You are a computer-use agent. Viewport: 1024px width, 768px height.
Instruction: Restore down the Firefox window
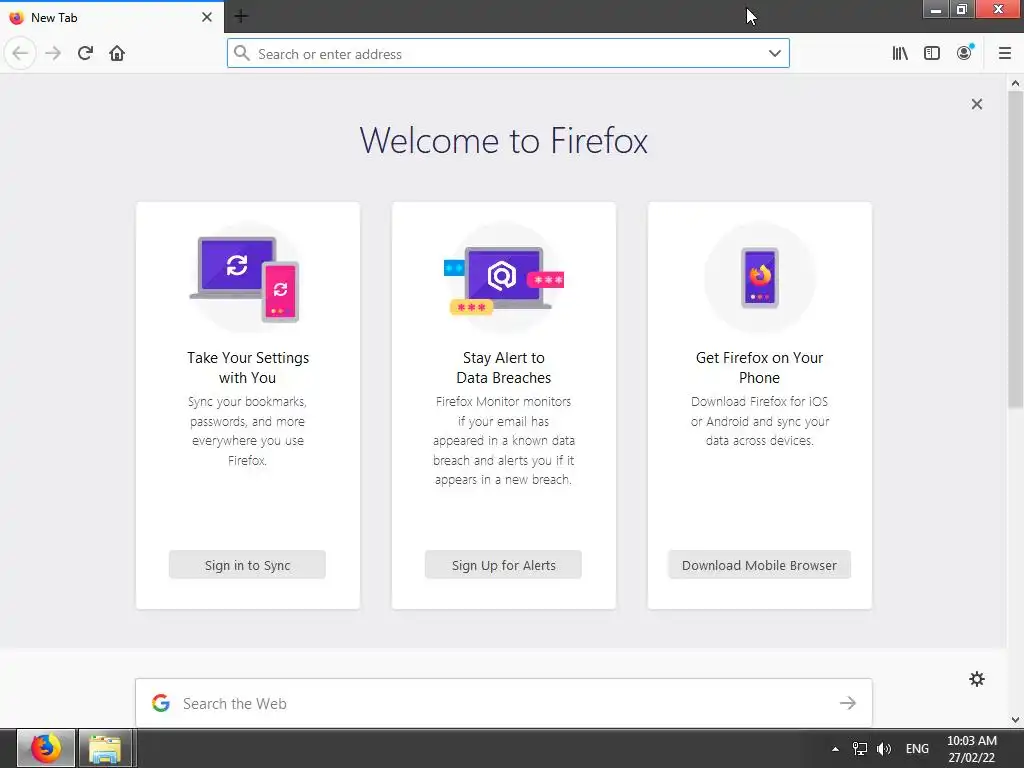pyautogui.click(x=961, y=9)
